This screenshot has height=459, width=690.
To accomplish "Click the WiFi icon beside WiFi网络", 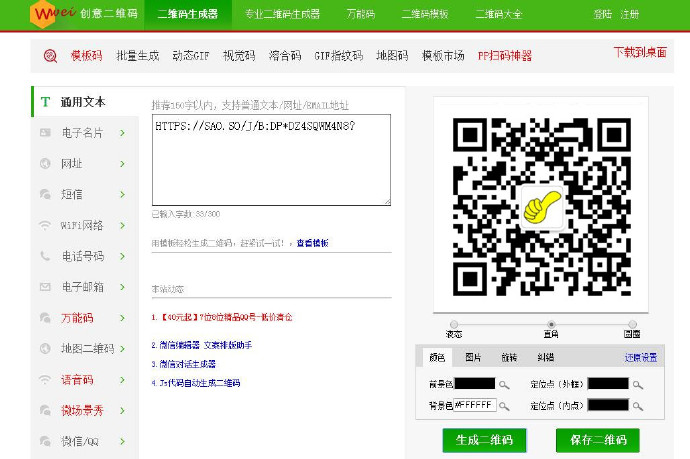I will [45, 225].
